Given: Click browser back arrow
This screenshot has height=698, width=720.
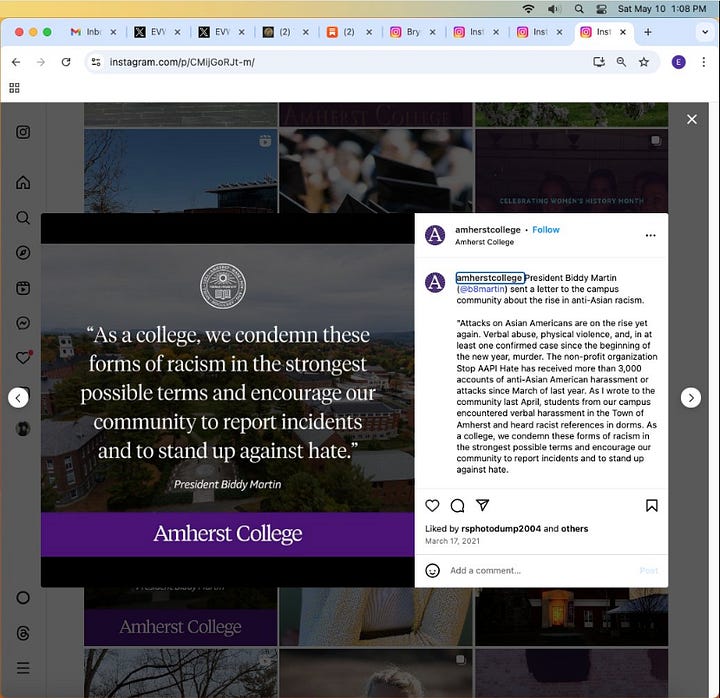Looking at the screenshot, I should point(16,62).
